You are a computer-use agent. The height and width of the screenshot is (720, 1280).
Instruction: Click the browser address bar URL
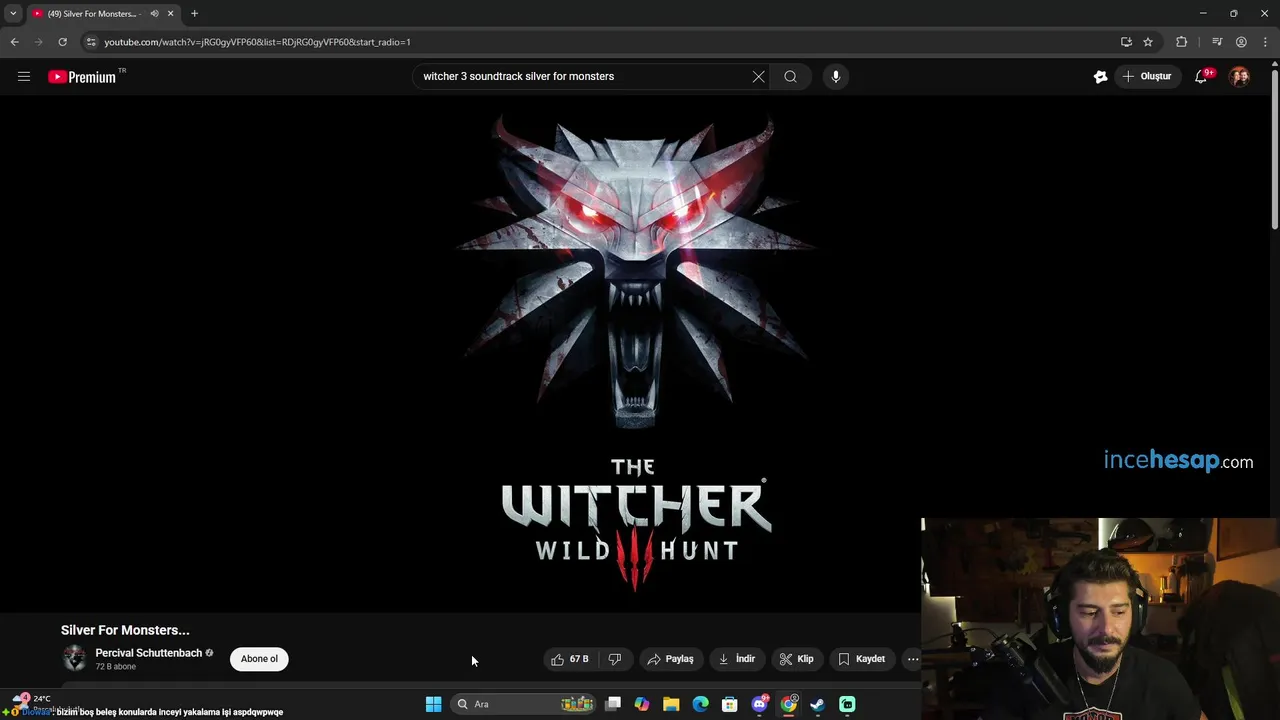(x=257, y=42)
